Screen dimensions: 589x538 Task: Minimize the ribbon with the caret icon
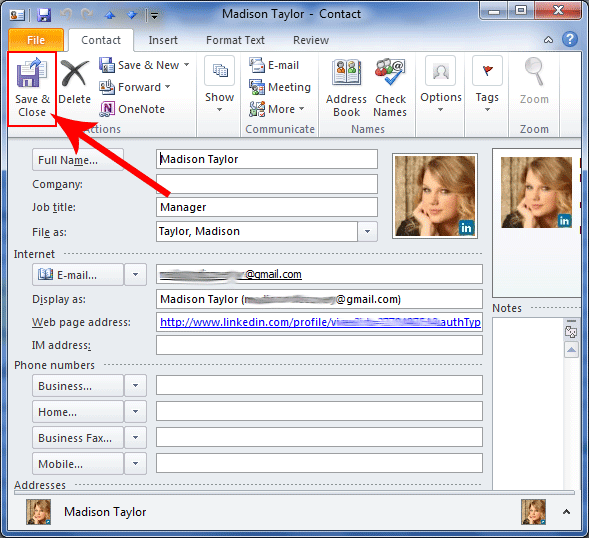pos(548,39)
